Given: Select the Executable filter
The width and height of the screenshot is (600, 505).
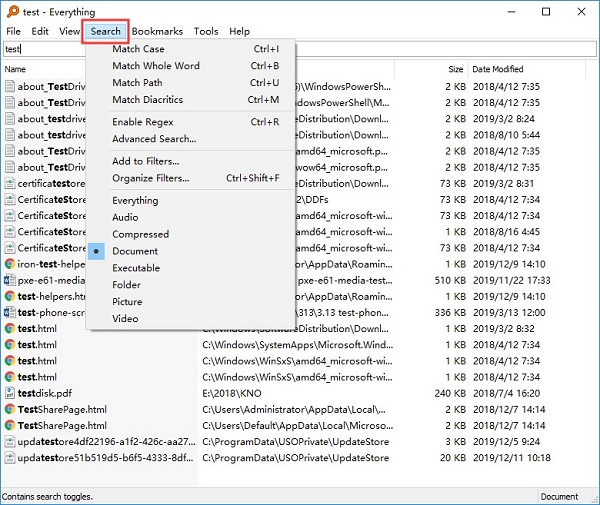Looking at the screenshot, I should pos(191,268).
